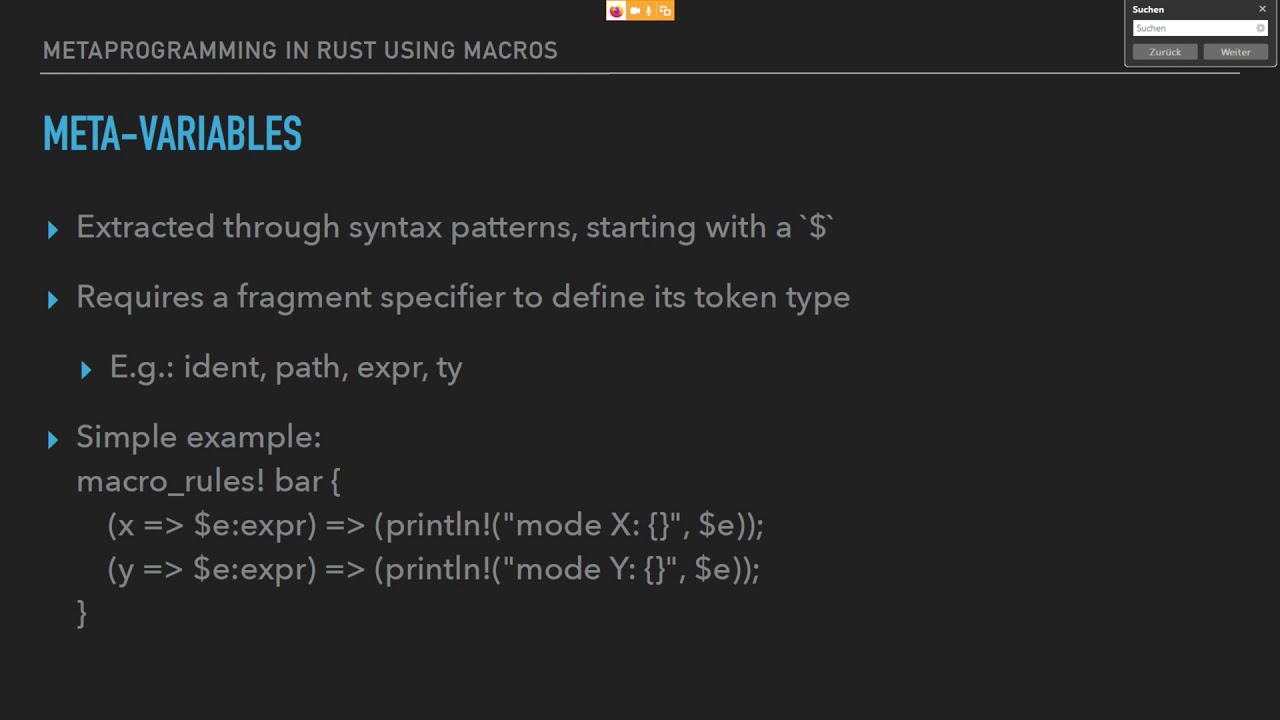This screenshot has height=720, width=1280.
Task: Click the bullet arrow beside 'Simple example:'
Action: coord(53,440)
